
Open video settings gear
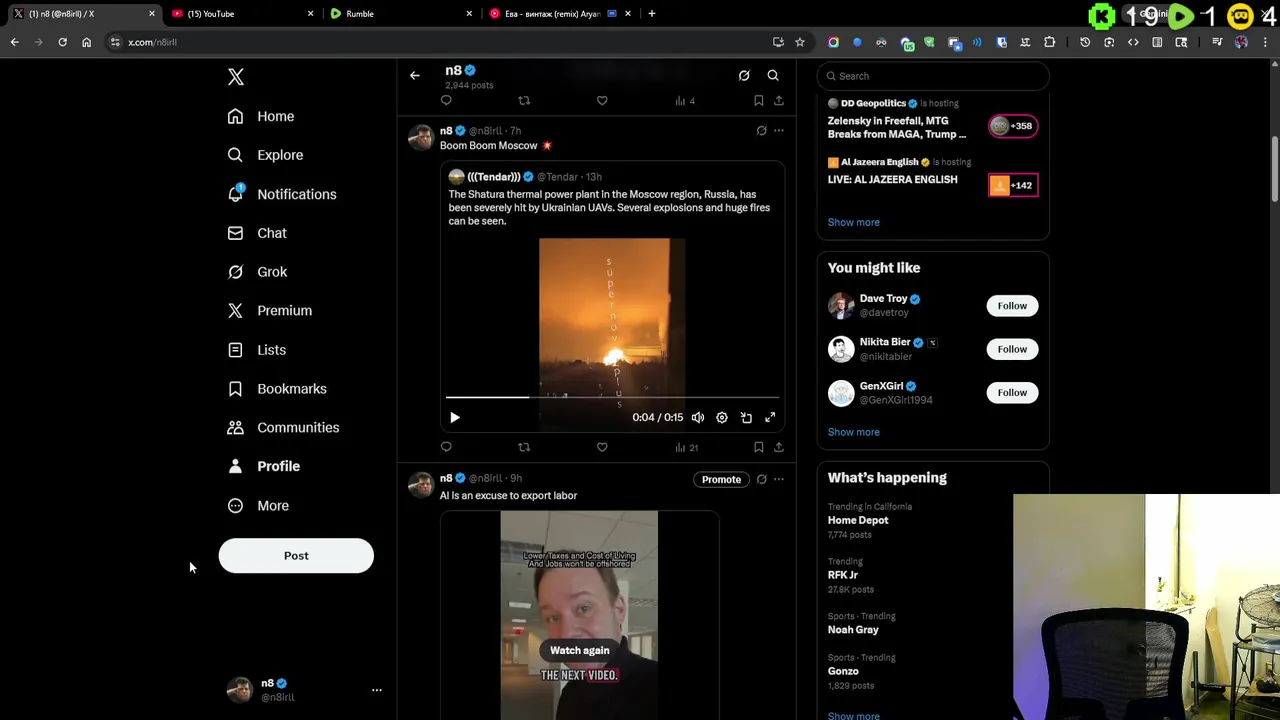(722, 418)
